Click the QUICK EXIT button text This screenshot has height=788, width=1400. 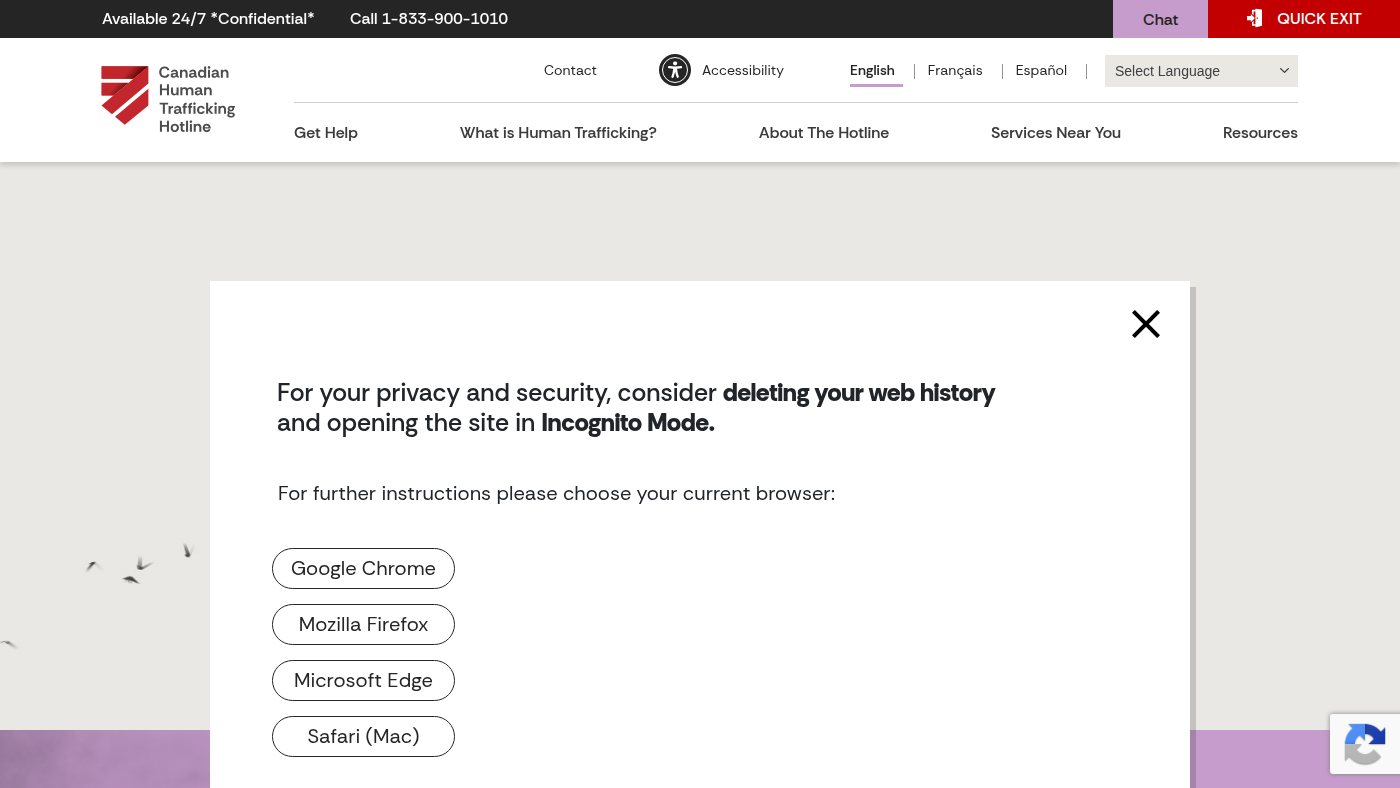pos(1319,19)
